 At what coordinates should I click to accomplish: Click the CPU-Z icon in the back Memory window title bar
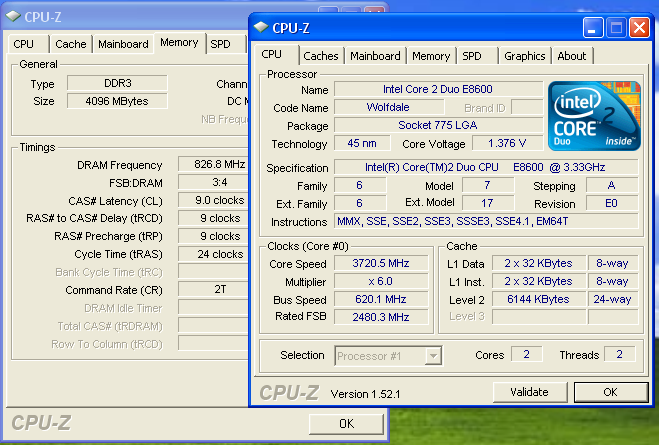coord(13,16)
